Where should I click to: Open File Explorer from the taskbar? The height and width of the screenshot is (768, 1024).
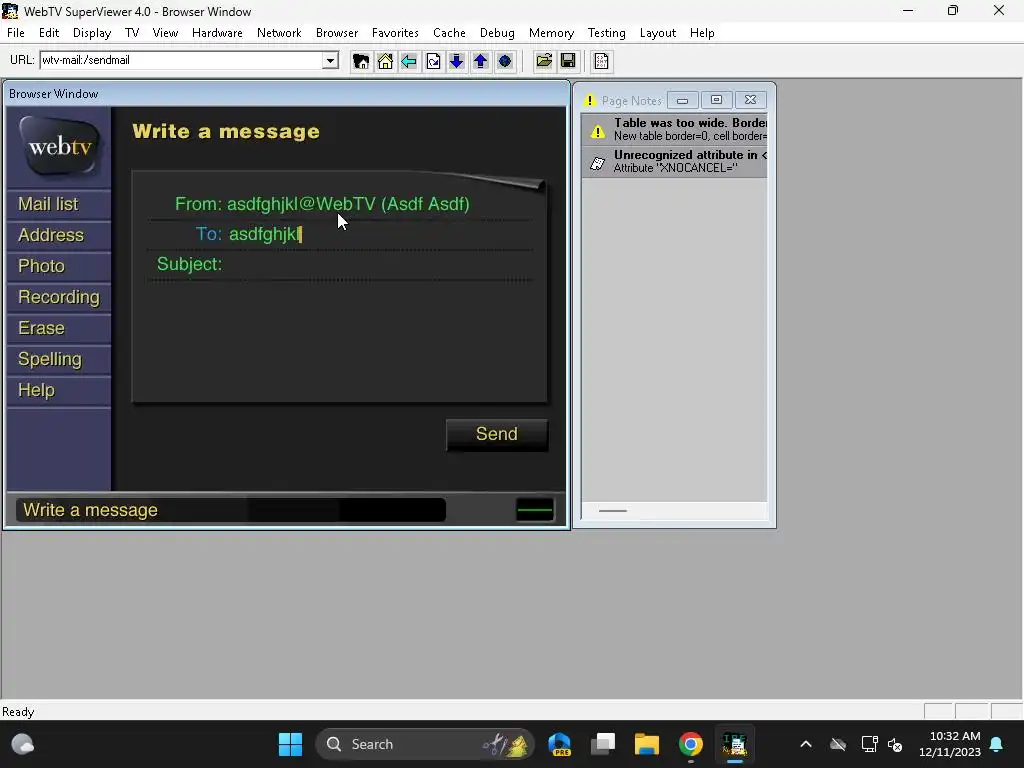coord(647,744)
